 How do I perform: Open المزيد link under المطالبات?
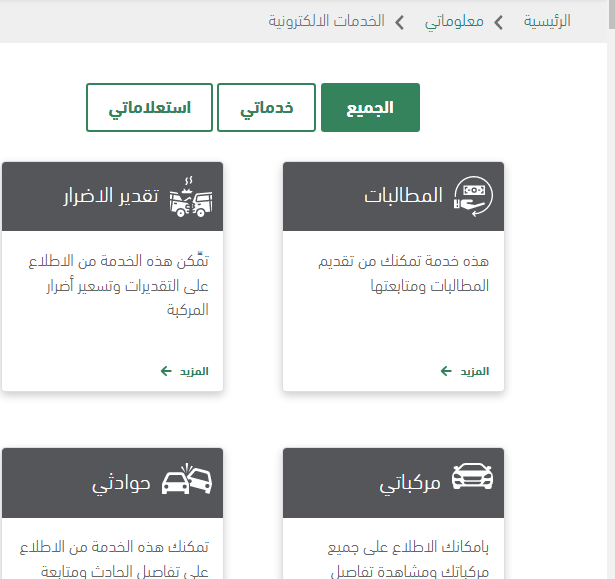point(474,371)
